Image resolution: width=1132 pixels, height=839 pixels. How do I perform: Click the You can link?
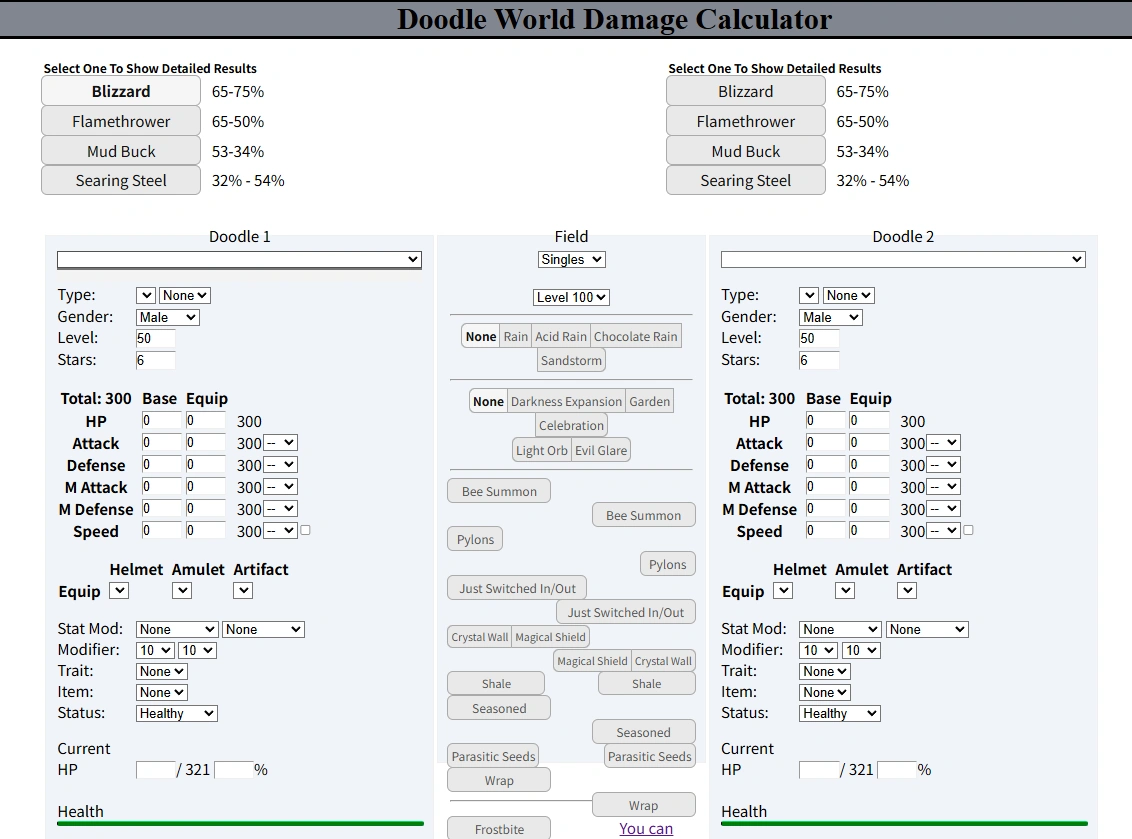(645, 829)
